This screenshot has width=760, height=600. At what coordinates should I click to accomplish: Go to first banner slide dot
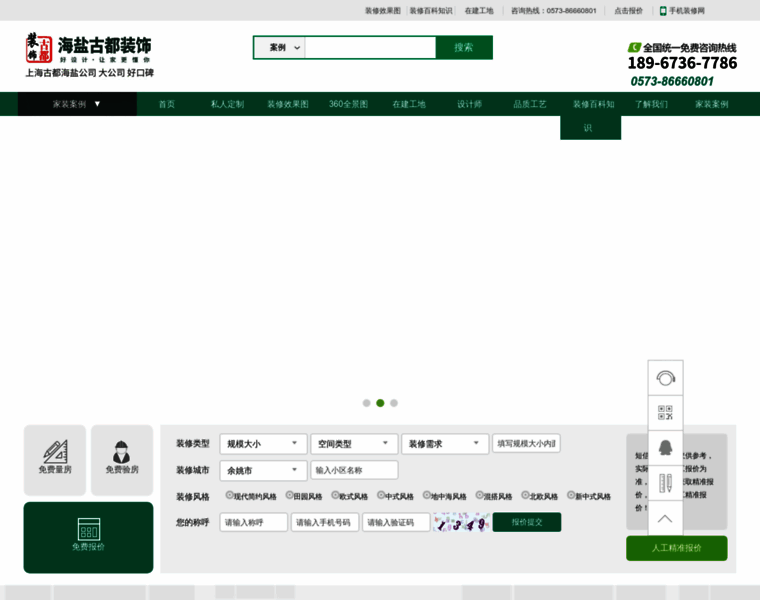tap(366, 403)
